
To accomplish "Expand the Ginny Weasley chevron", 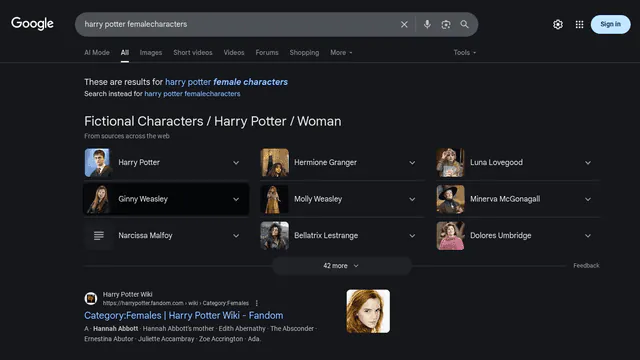I will click(236, 200).
